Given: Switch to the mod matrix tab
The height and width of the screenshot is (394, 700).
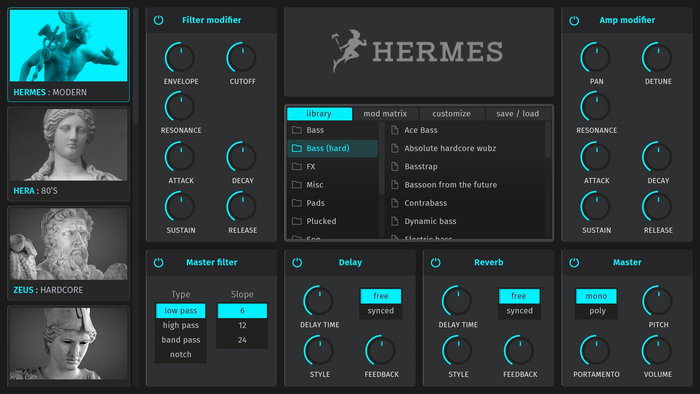Looking at the screenshot, I should point(385,114).
